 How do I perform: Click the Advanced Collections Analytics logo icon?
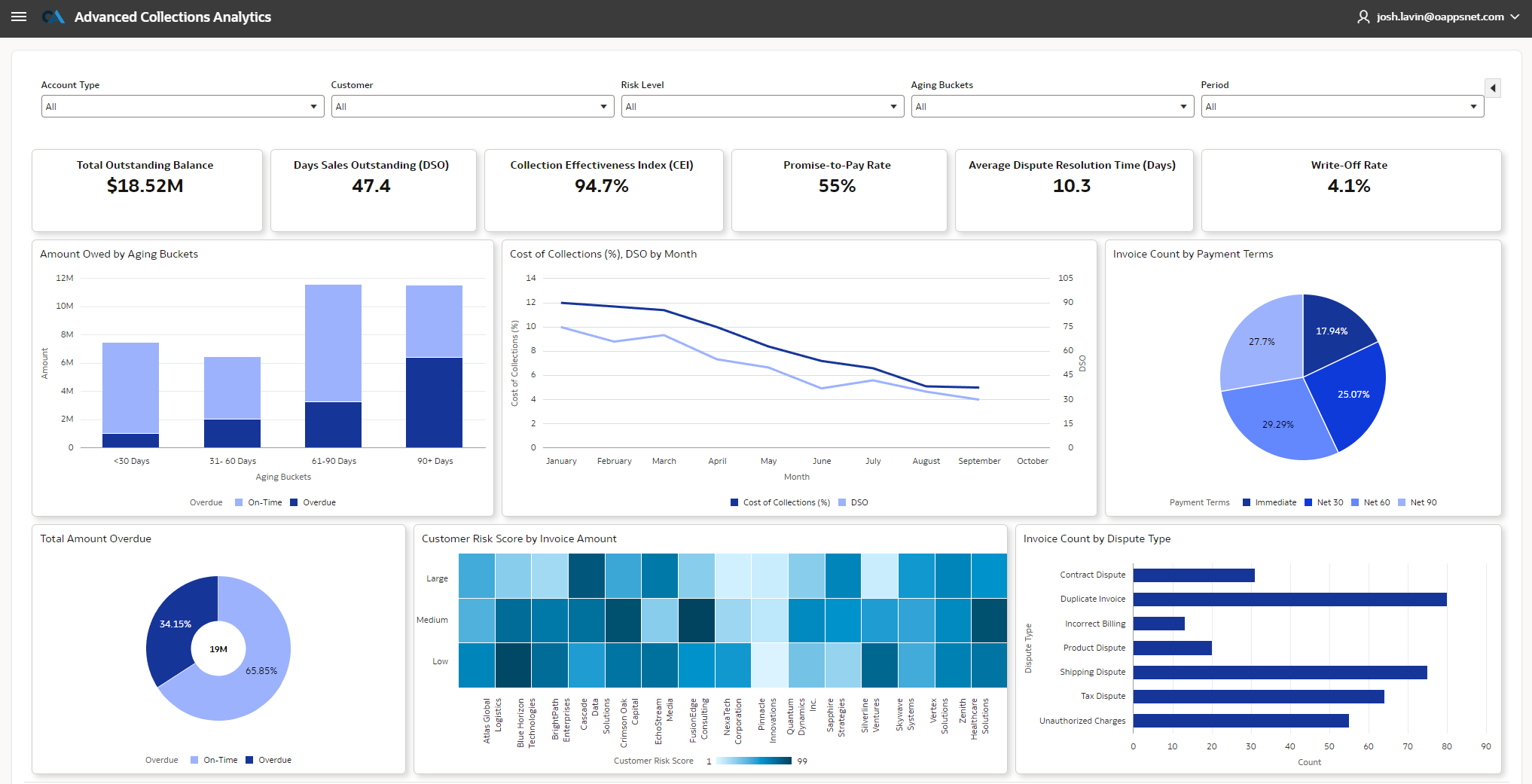[53, 17]
